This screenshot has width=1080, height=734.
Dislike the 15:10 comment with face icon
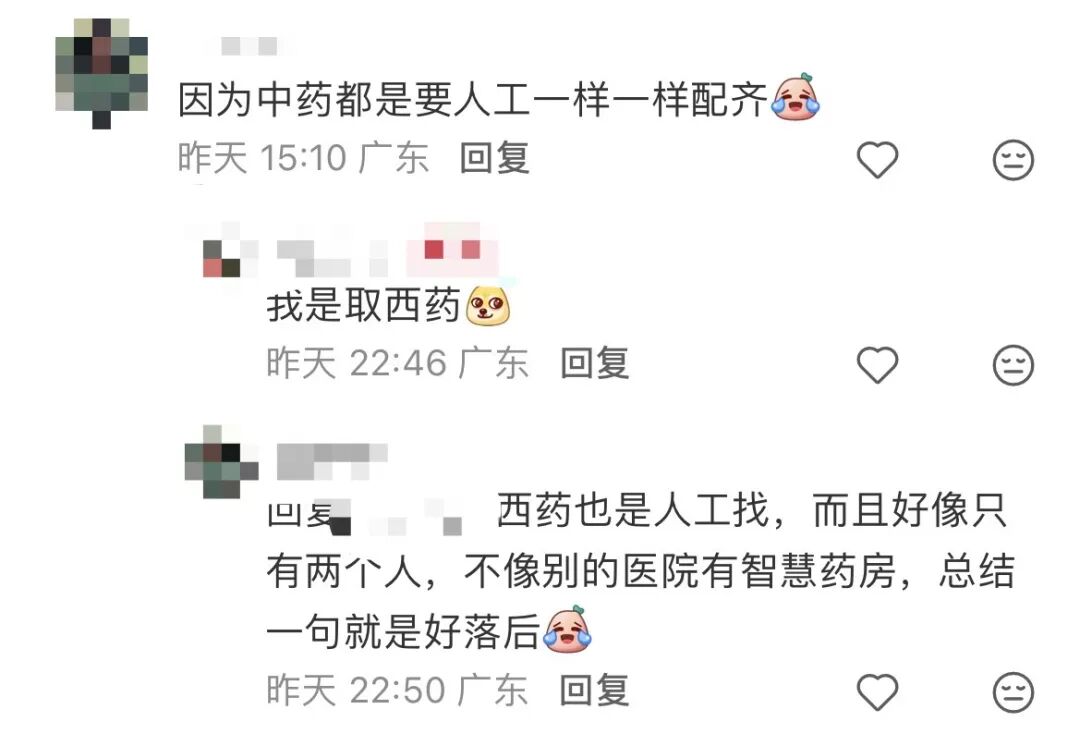click(x=1012, y=160)
